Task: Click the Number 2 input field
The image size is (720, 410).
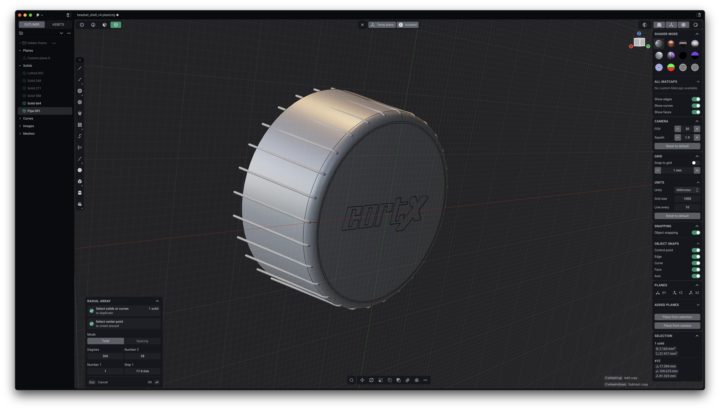Action: coord(142,356)
